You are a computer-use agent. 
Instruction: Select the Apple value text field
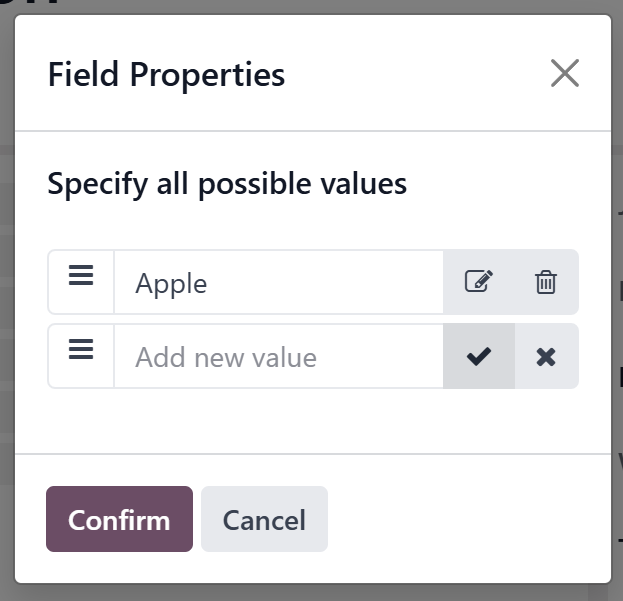tap(279, 282)
